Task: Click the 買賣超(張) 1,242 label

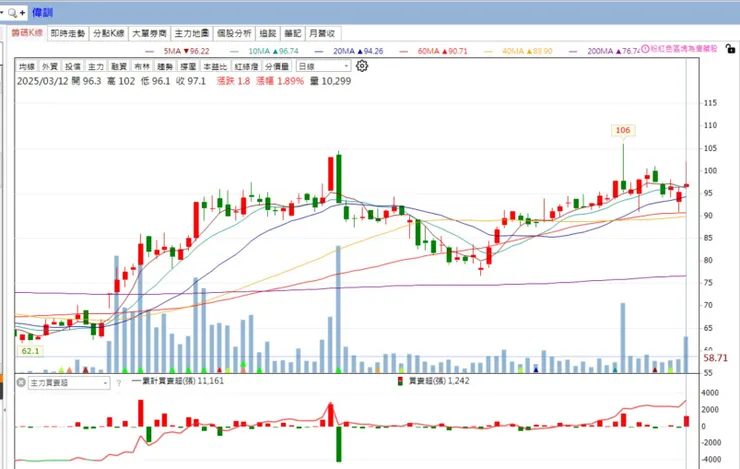Action: point(439,381)
